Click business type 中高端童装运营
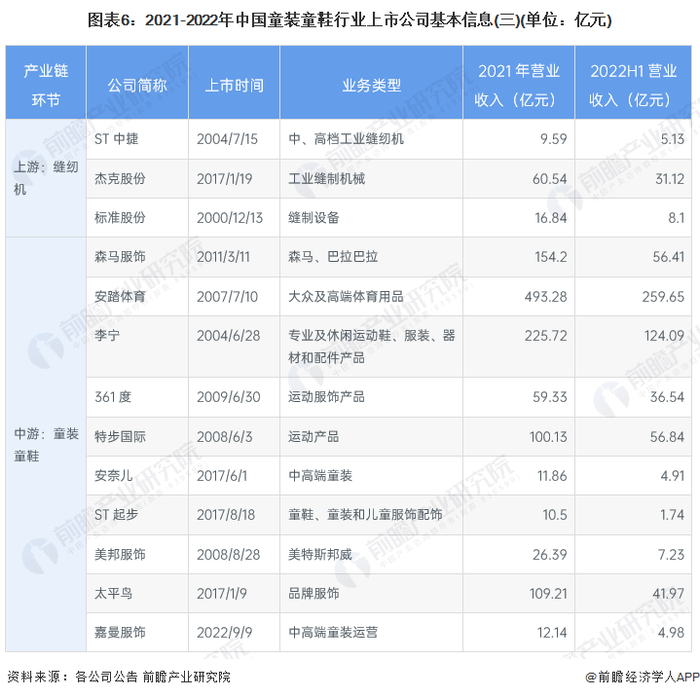700x697 pixels. point(333,632)
